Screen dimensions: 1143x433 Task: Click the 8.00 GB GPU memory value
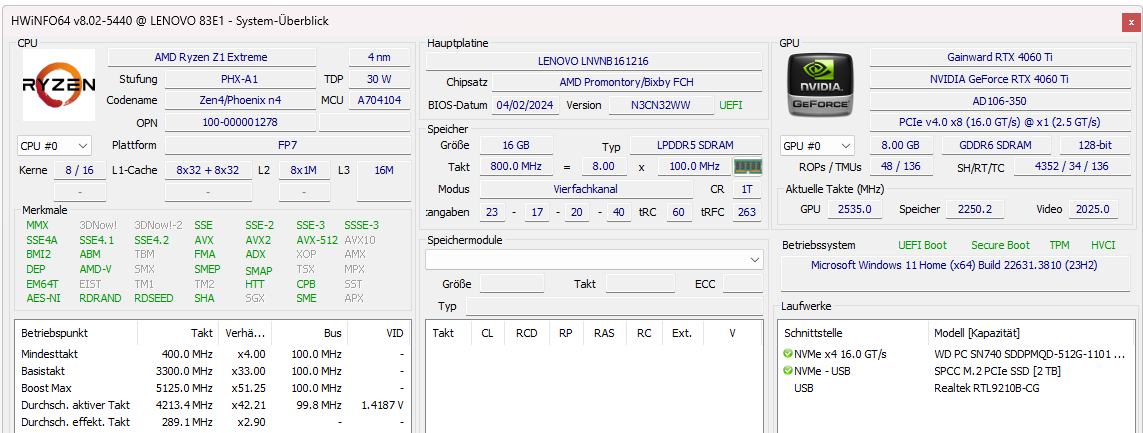click(902, 145)
